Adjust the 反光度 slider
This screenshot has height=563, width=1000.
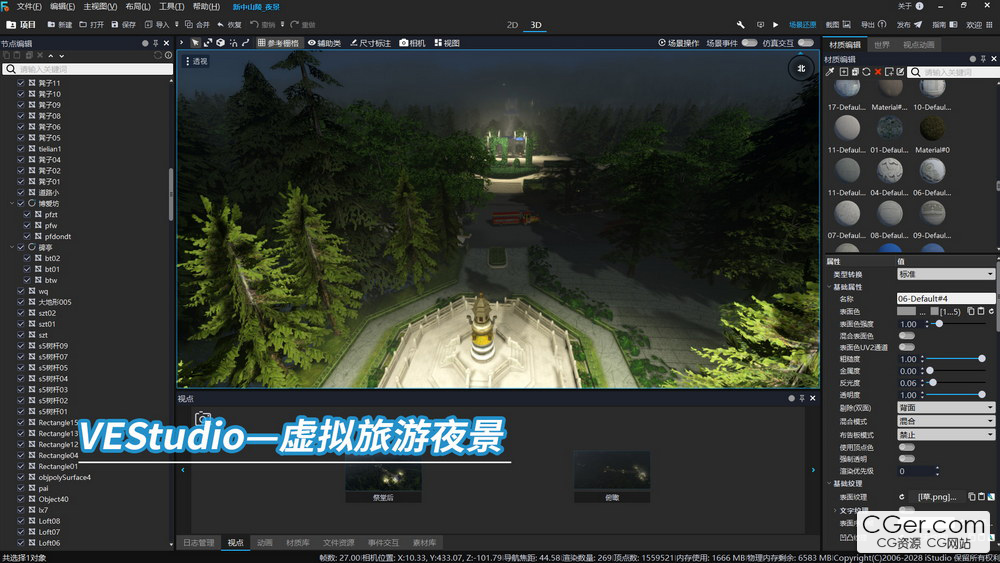pyautogui.click(x=955, y=383)
